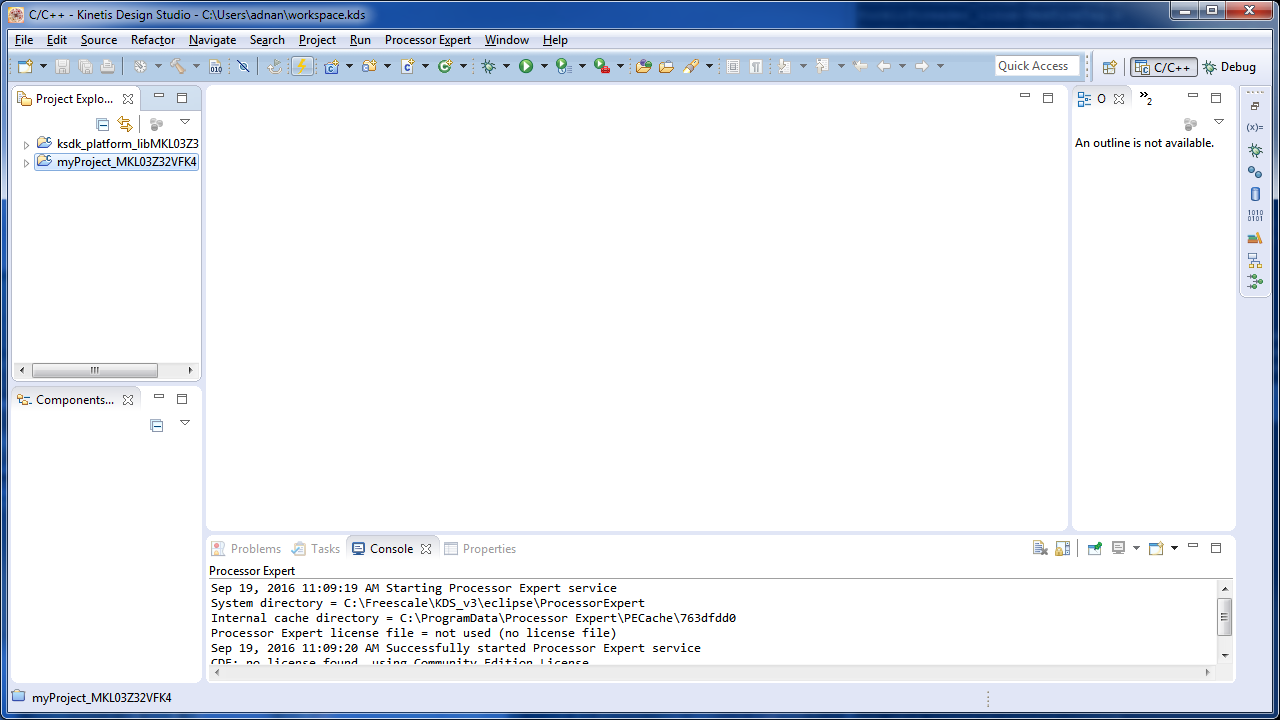Open the Open Resource briefcase icon
Image resolution: width=1280 pixels, height=720 pixels.
coord(666,66)
